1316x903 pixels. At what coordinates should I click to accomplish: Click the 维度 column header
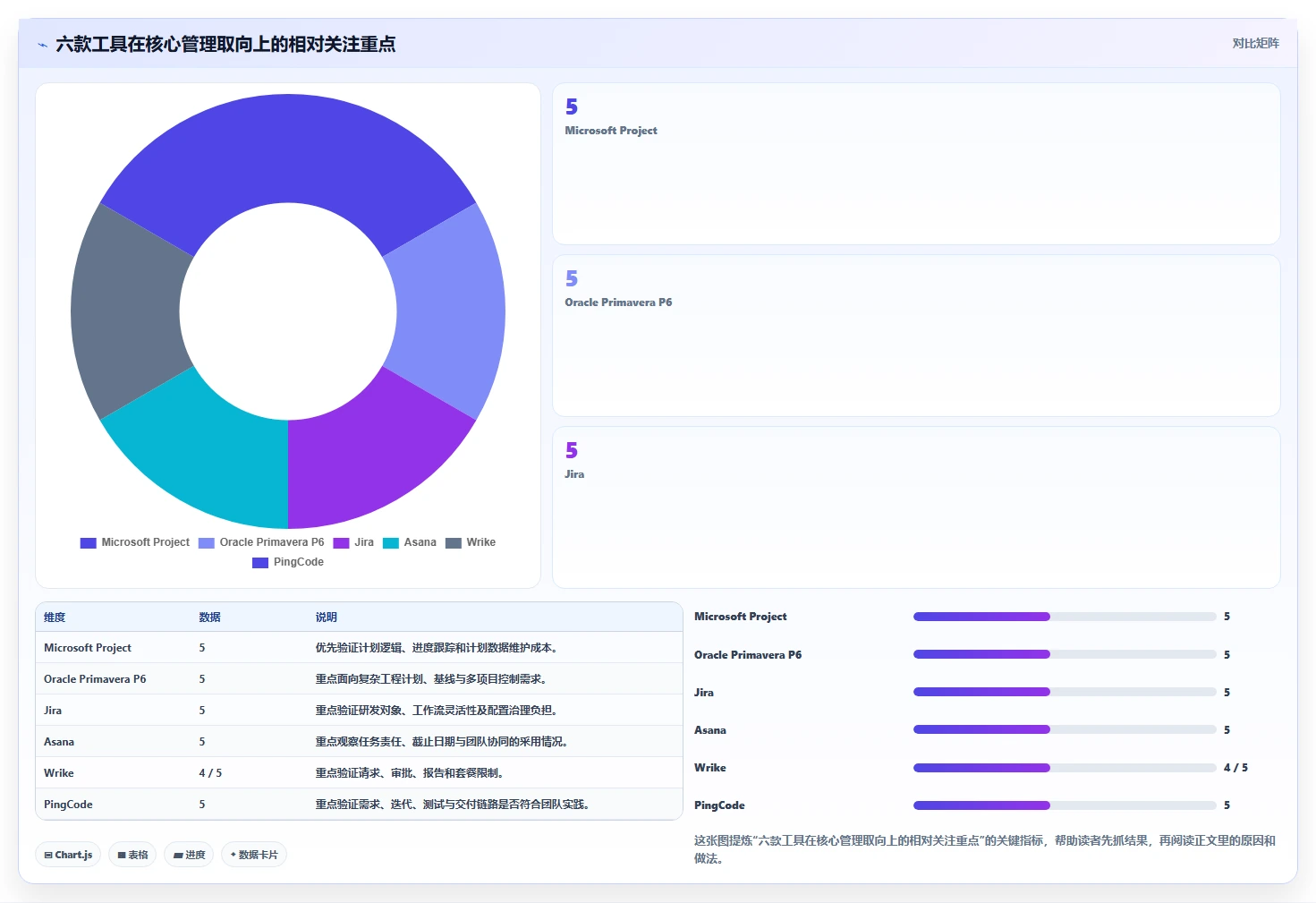pos(55,618)
